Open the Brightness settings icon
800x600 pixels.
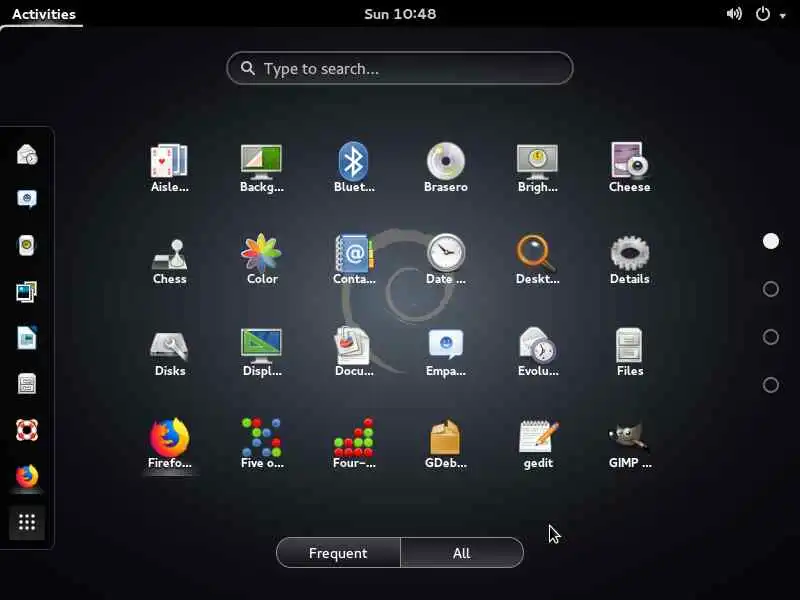[537, 167]
